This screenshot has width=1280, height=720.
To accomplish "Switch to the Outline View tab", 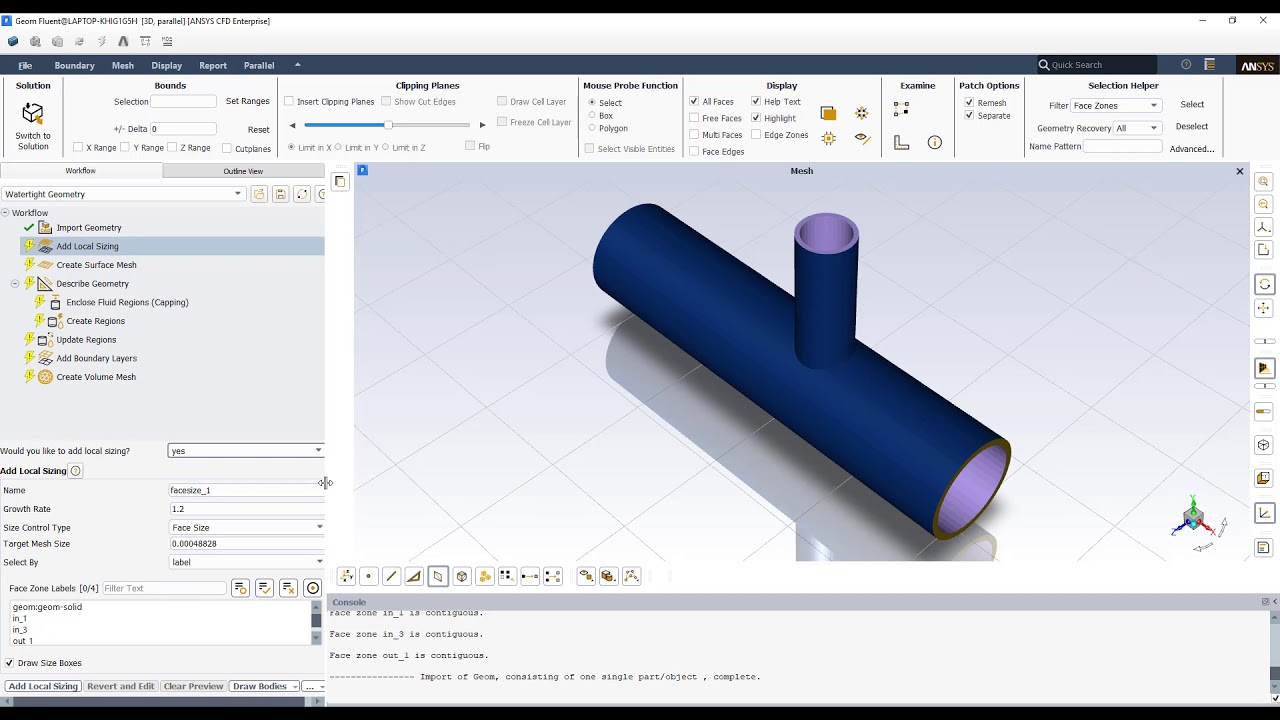I will tap(243, 171).
